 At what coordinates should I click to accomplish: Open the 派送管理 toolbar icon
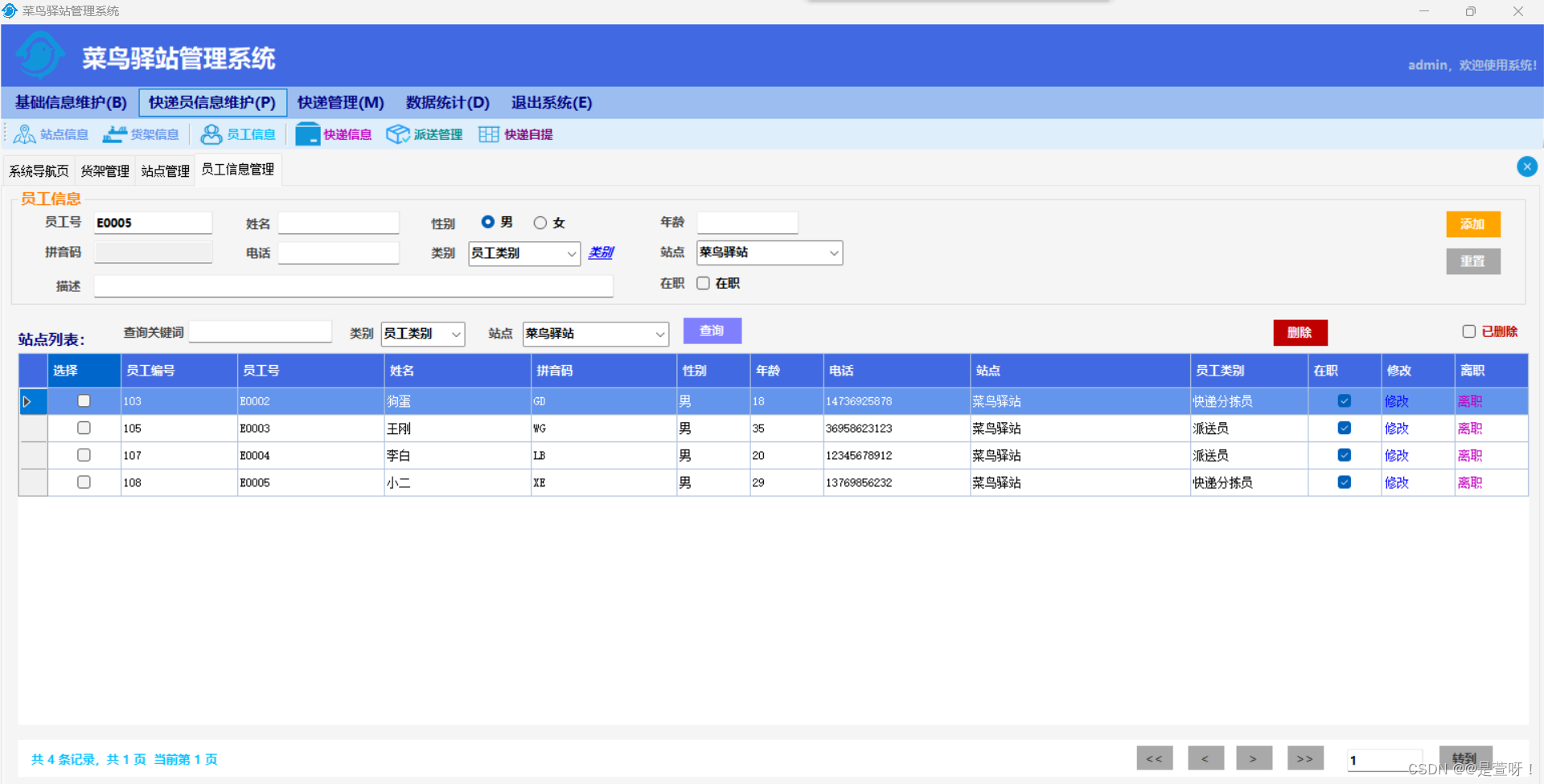425,134
